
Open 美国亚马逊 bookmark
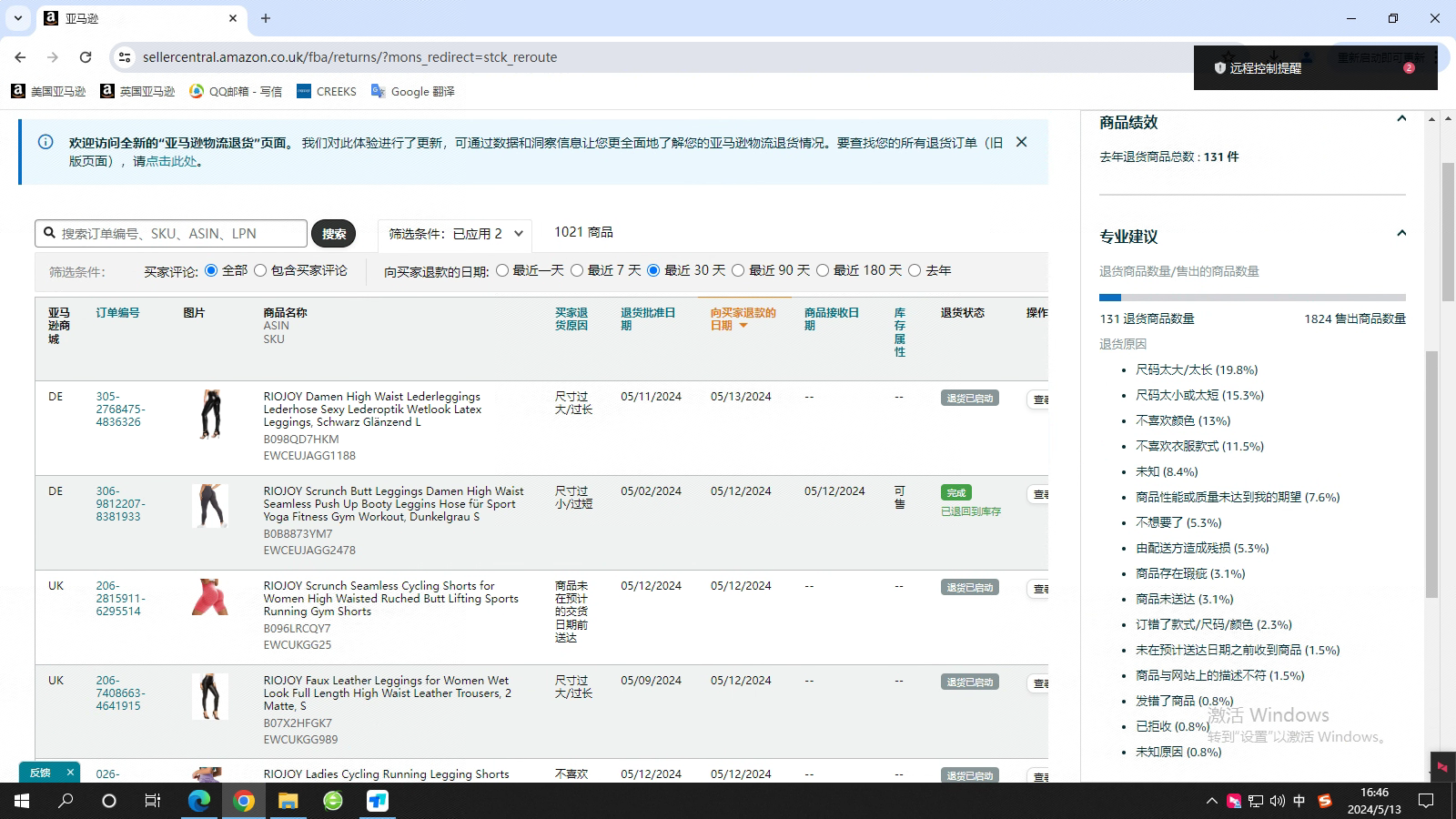point(48,91)
